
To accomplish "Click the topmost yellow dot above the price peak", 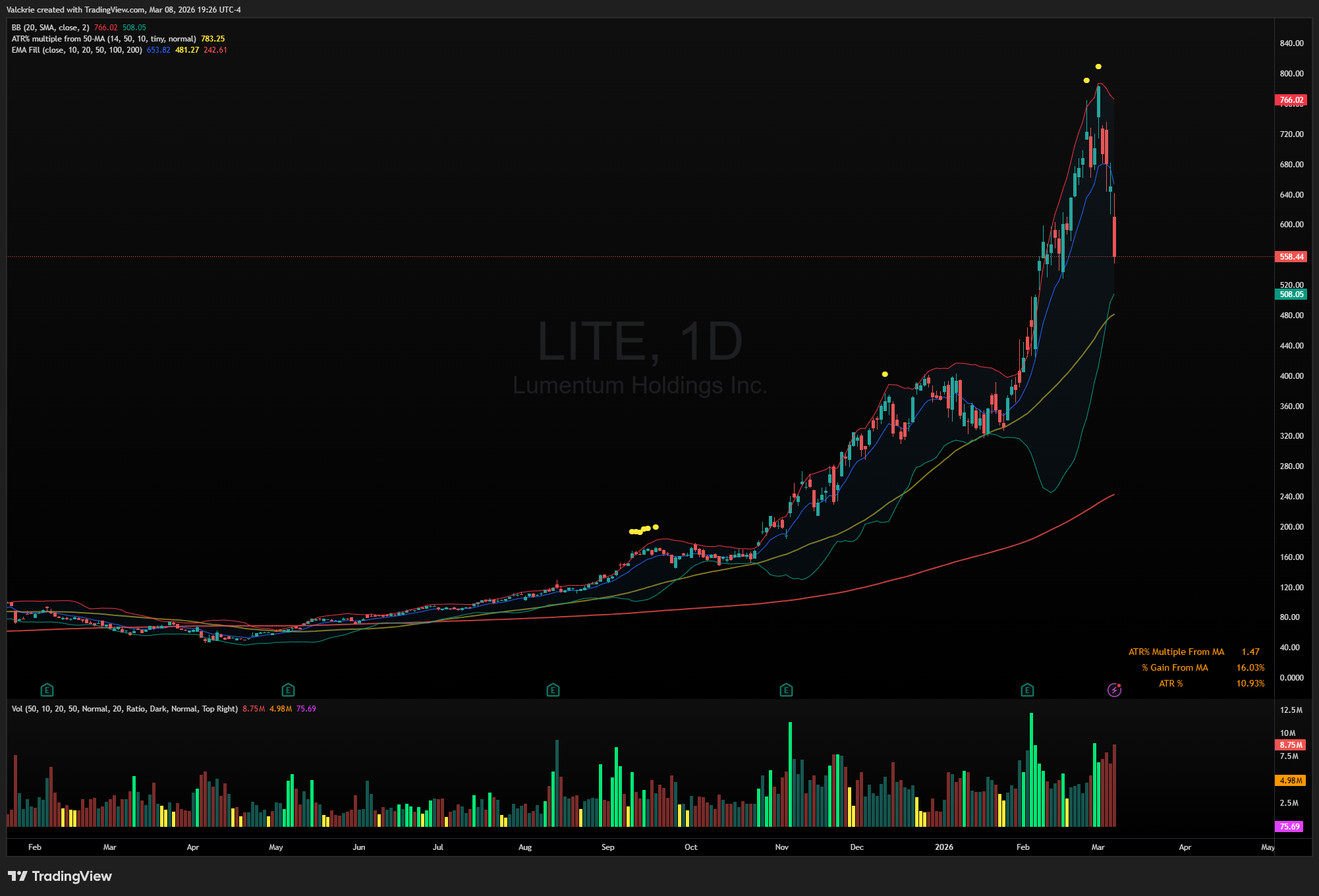I will tap(1098, 67).
